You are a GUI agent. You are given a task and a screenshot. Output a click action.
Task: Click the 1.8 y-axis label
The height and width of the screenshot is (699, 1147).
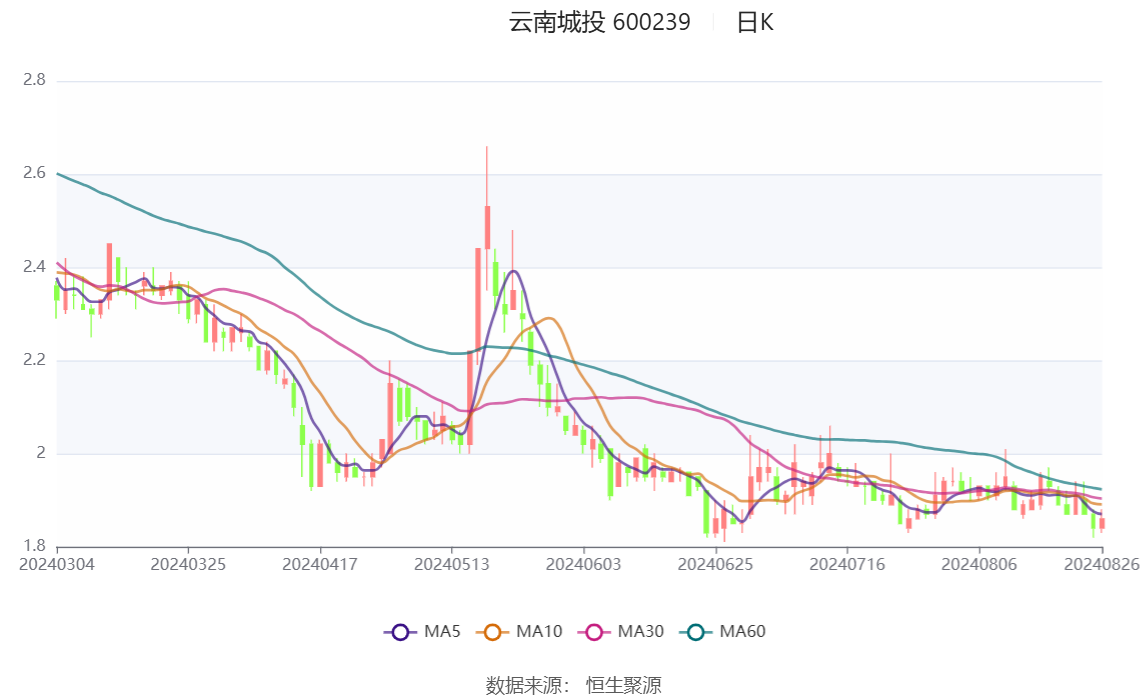click(34, 545)
